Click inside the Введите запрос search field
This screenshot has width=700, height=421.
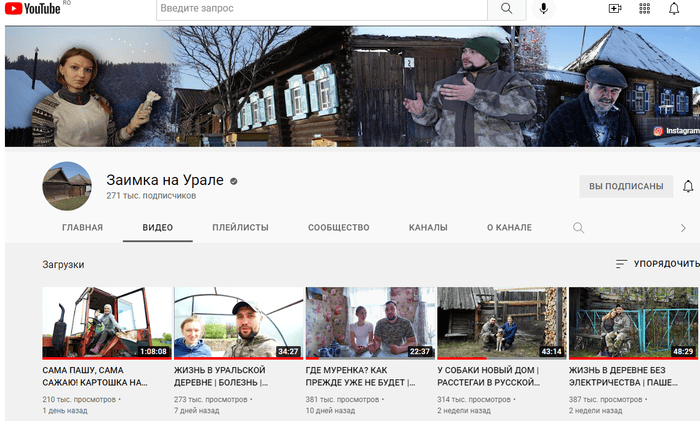[321, 8]
